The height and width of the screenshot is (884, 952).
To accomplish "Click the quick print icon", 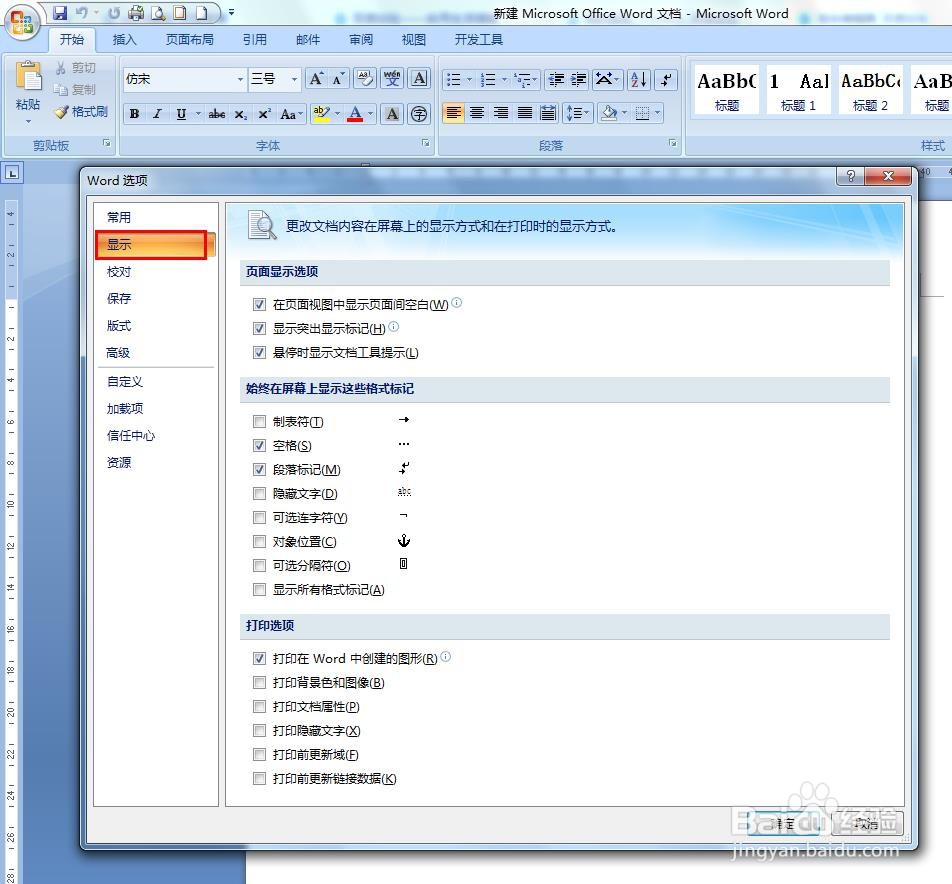I will point(136,13).
